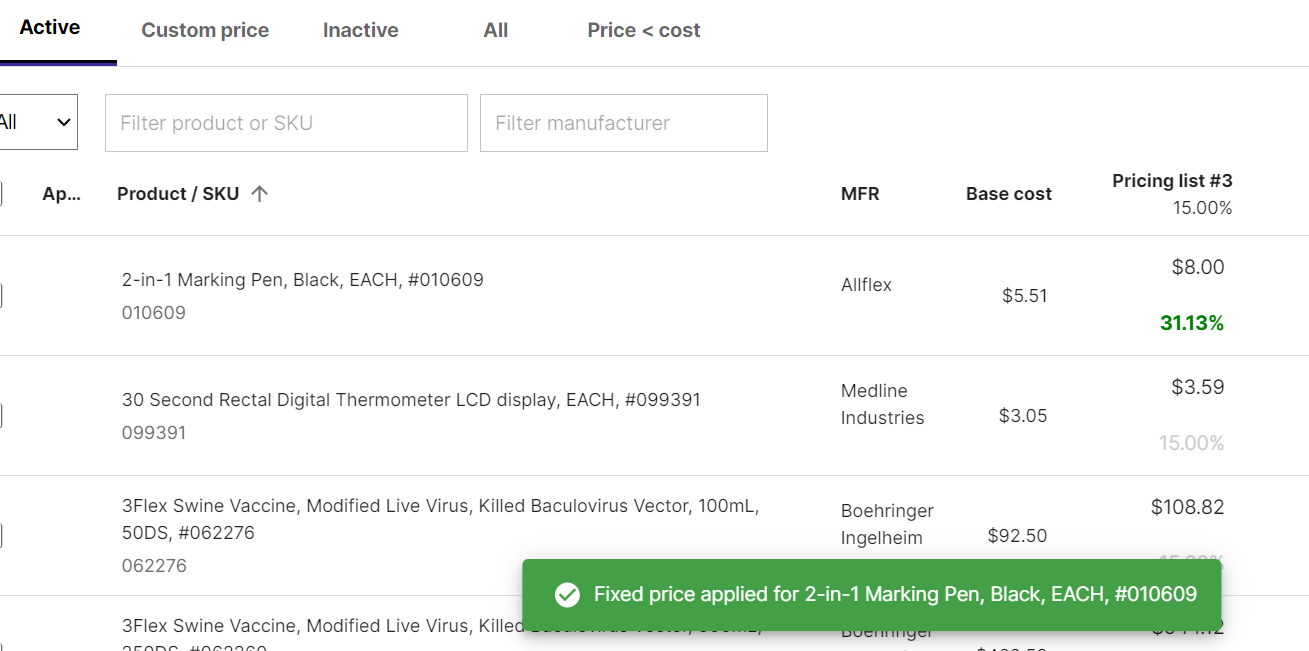Check the box for the Rectal Digital Thermometer row
This screenshot has width=1309, height=651.
pyautogui.click(x=3, y=415)
